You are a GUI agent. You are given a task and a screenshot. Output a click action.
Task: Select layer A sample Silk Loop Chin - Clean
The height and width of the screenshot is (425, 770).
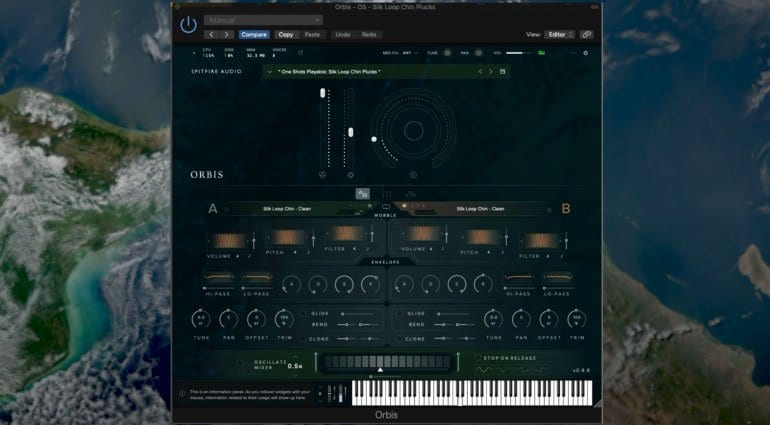pos(287,209)
